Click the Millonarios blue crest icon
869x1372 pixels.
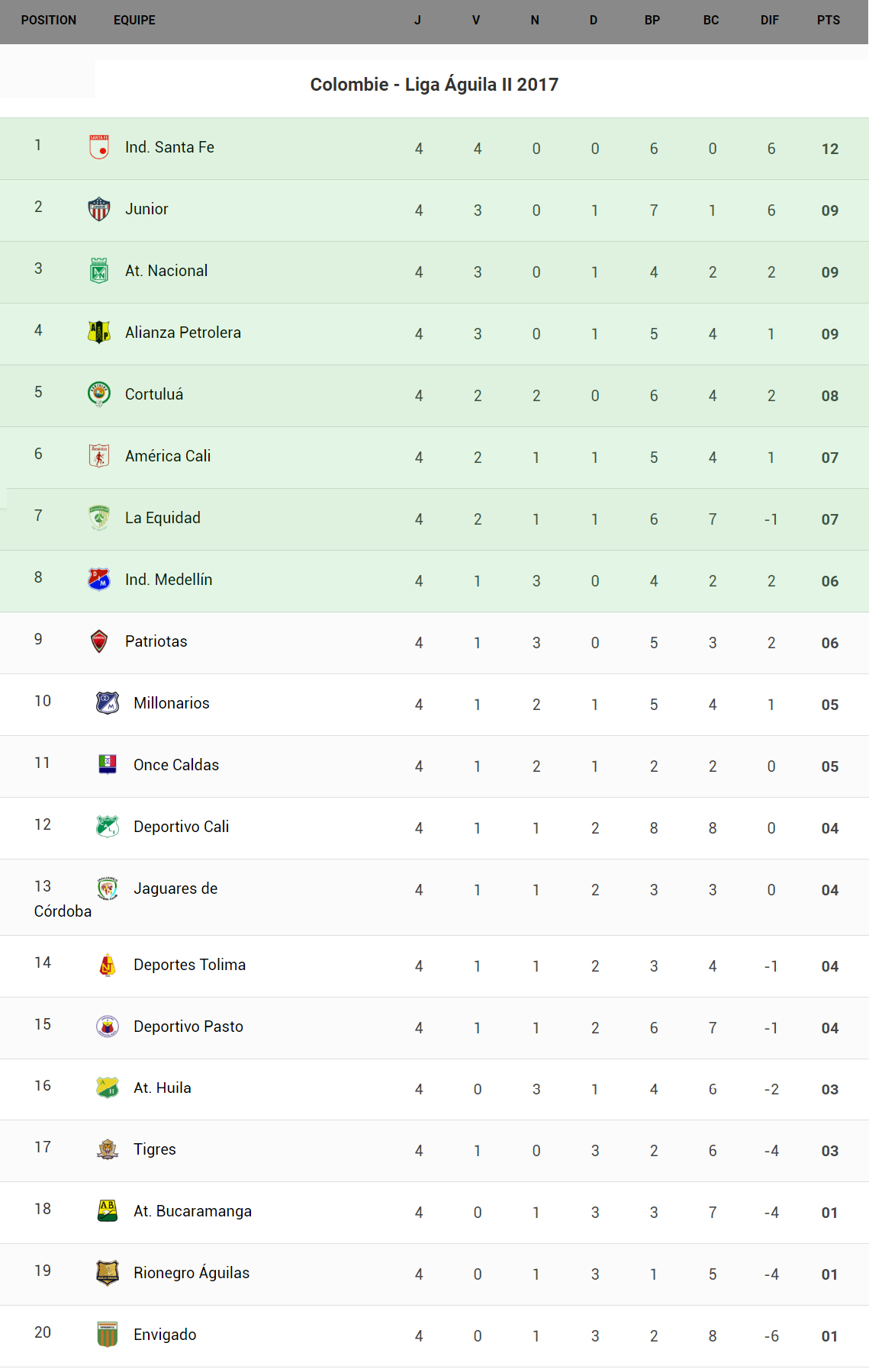tap(108, 703)
